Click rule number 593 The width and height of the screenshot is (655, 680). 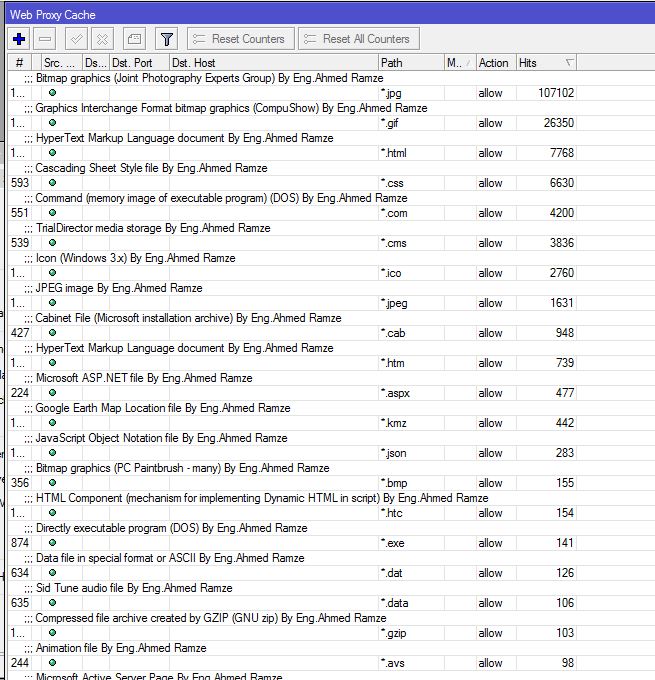[20, 183]
